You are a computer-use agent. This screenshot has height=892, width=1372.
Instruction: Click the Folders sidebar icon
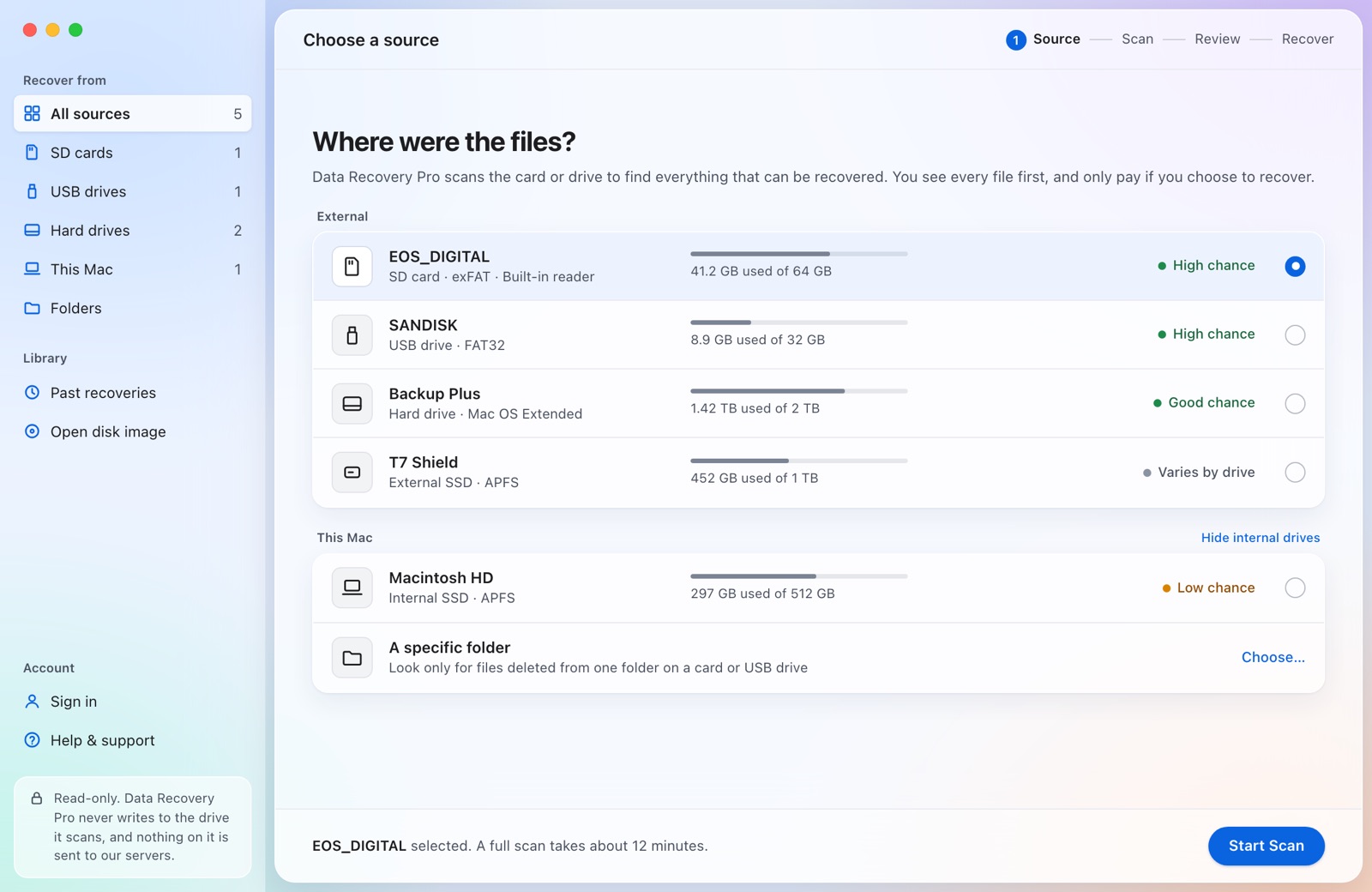[x=32, y=308]
